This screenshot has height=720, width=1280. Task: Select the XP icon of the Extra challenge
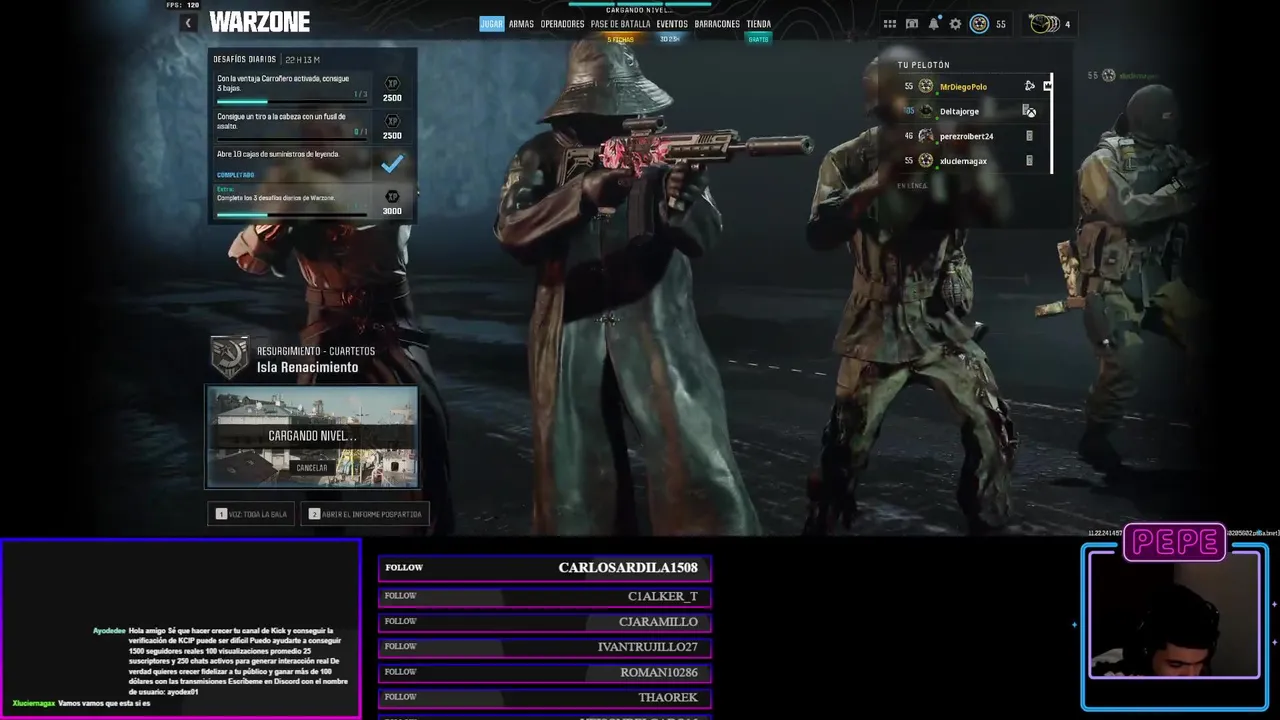[392, 196]
